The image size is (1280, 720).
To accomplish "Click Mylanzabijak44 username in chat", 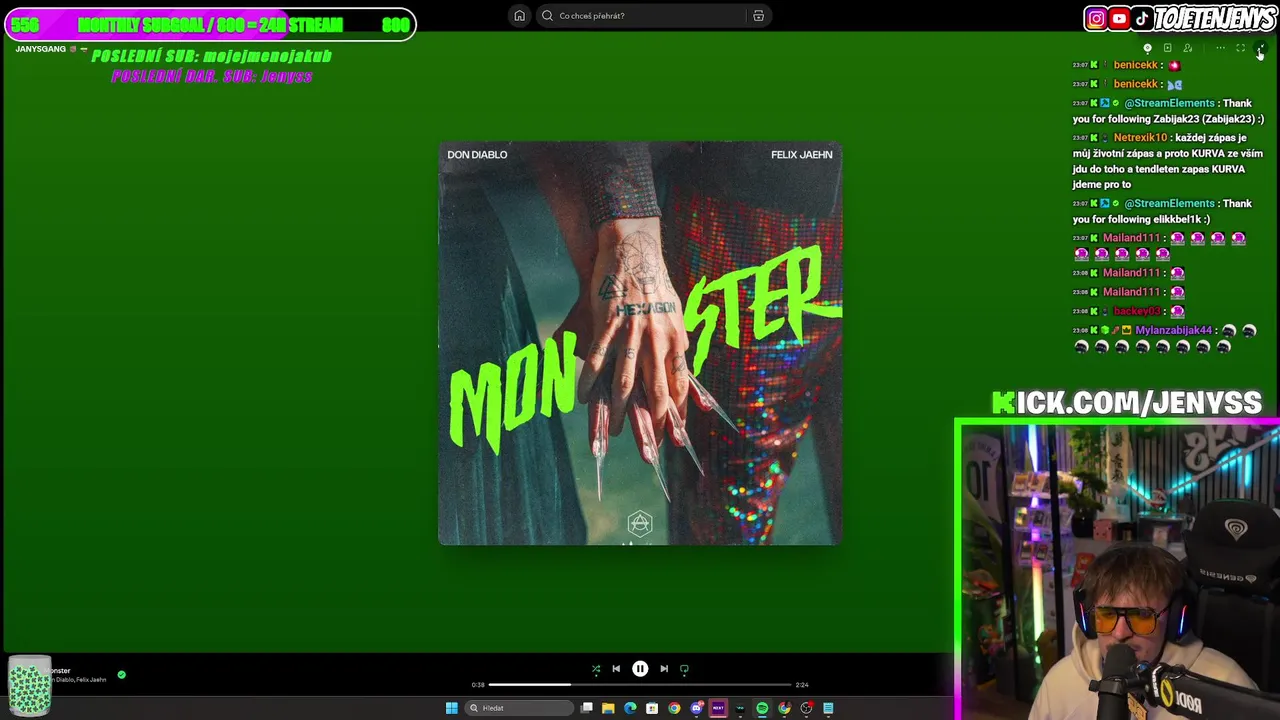I will point(1173,330).
